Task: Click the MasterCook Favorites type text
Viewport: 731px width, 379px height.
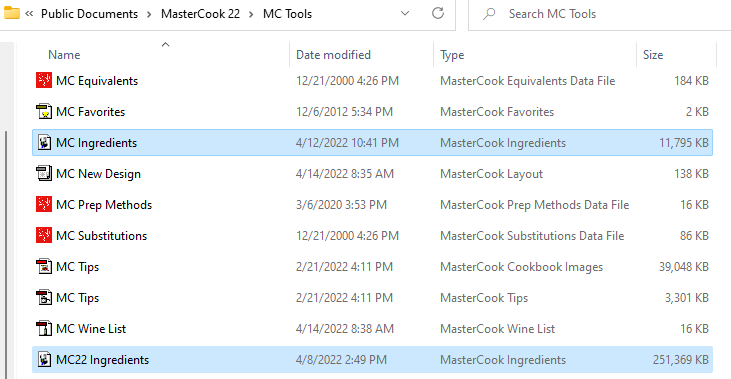Action: click(x=497, y=112)
